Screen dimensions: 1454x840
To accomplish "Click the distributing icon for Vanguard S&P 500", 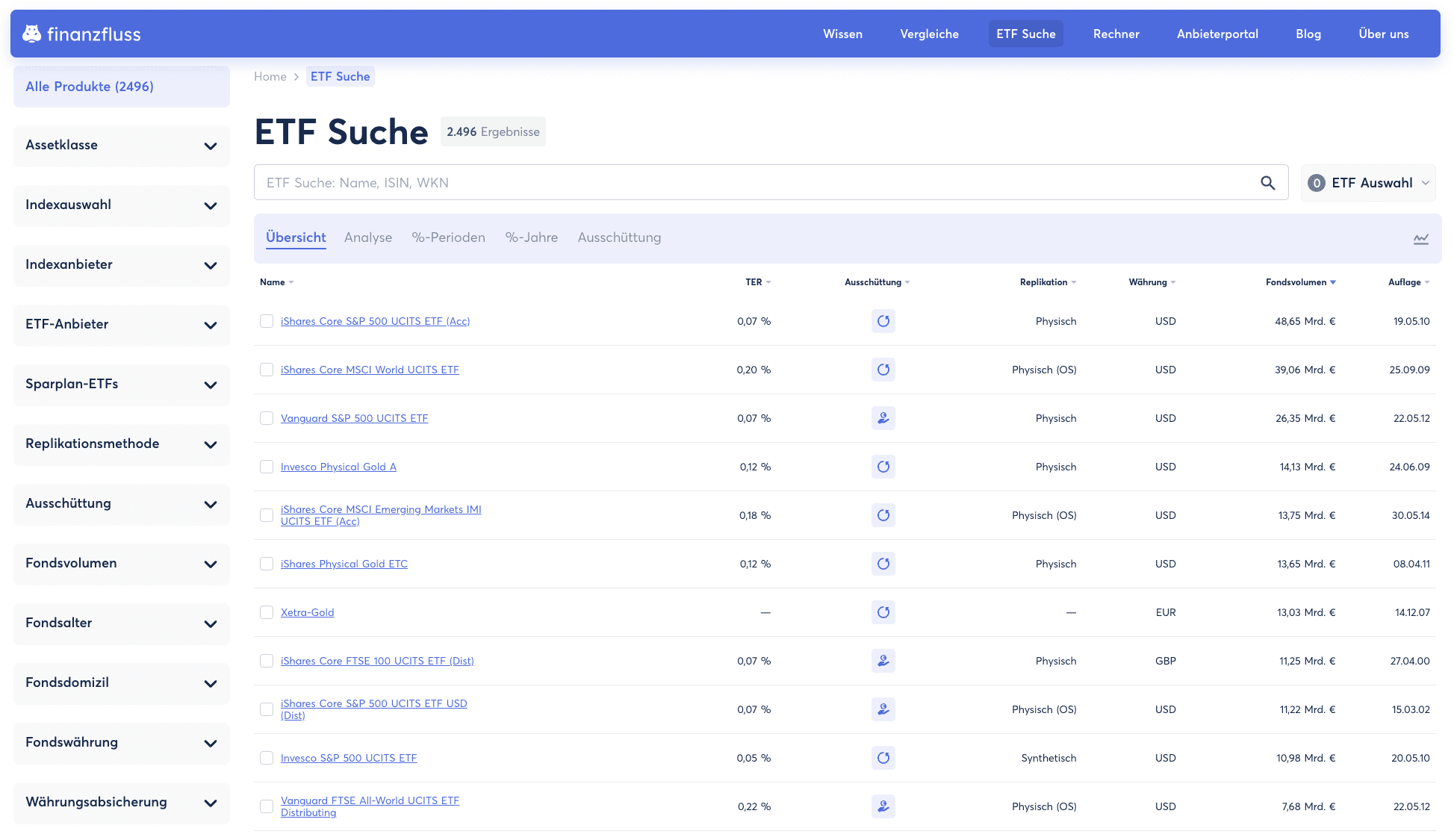I will 883,418.
